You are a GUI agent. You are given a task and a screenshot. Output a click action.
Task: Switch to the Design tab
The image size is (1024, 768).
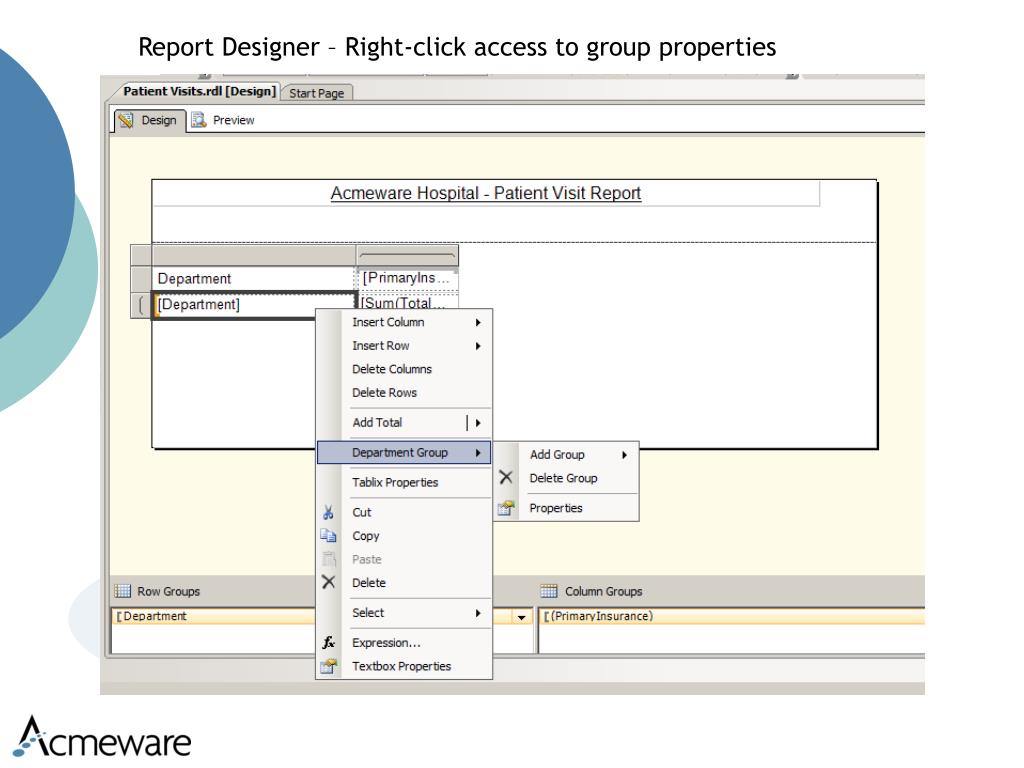150,121
